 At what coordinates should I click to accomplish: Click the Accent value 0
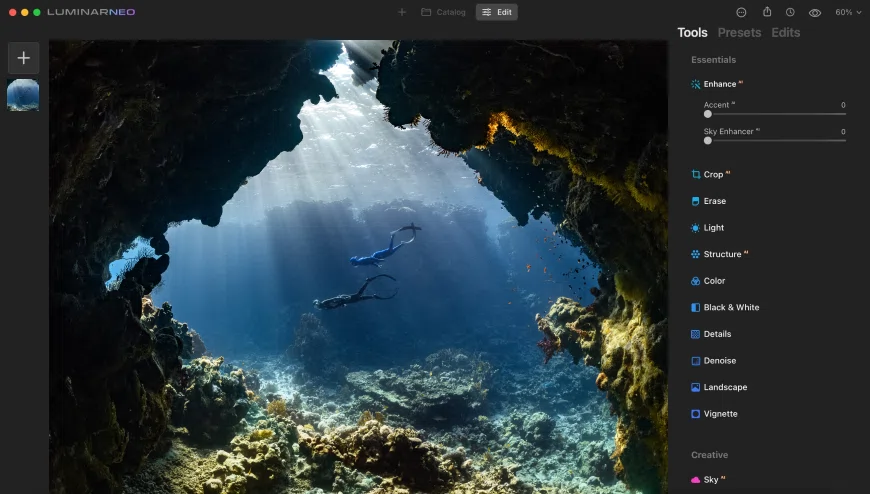[843, 105]
